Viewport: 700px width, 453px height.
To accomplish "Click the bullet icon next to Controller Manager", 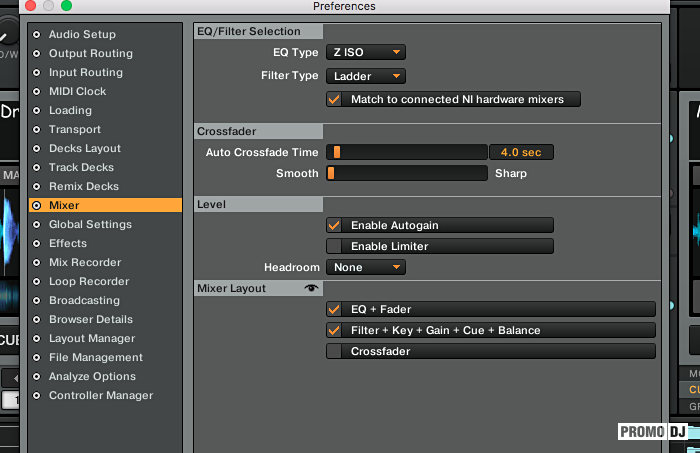I will 38,396.
